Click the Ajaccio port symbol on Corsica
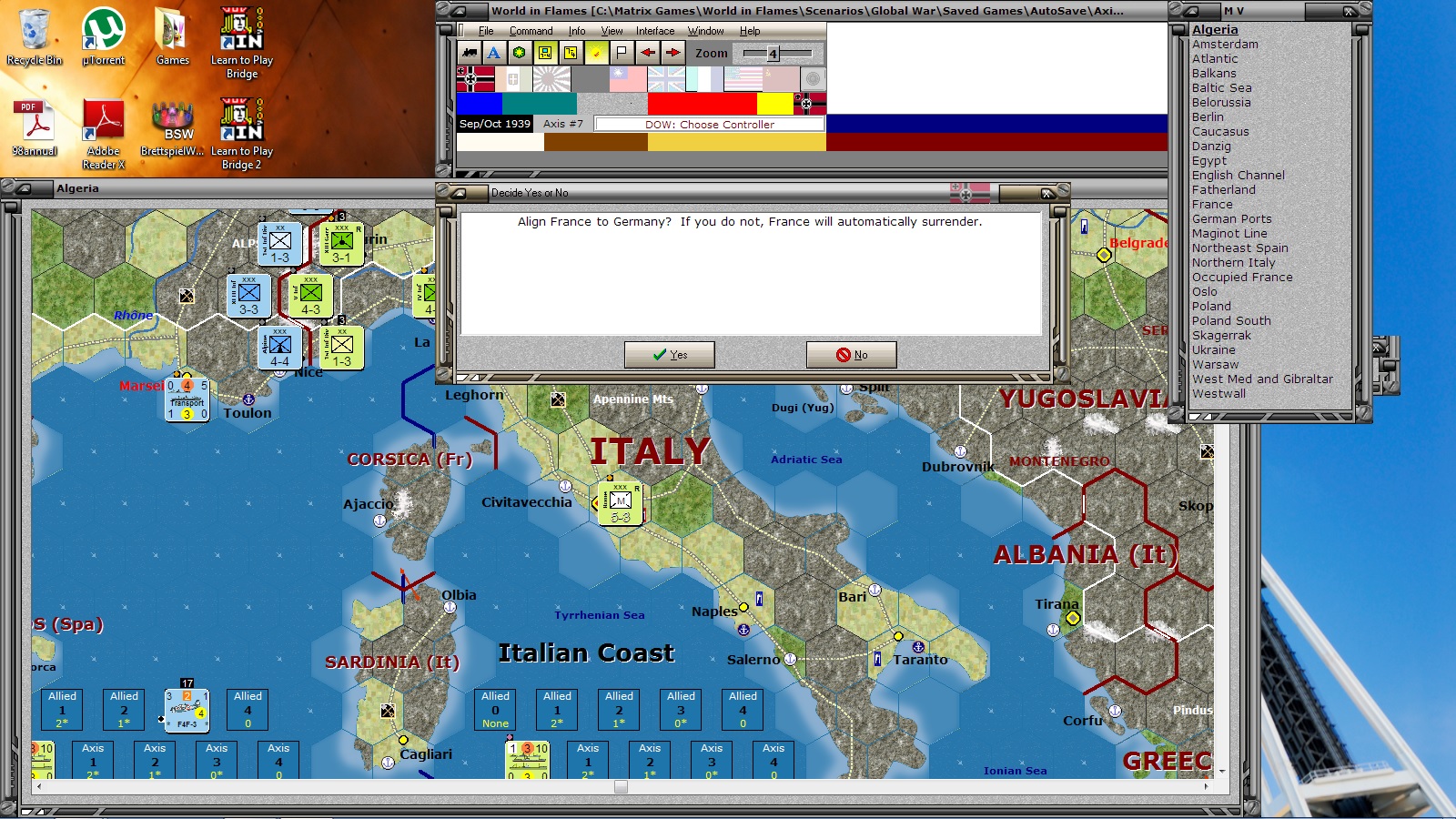1456x819 pixels. pos(379,521)
